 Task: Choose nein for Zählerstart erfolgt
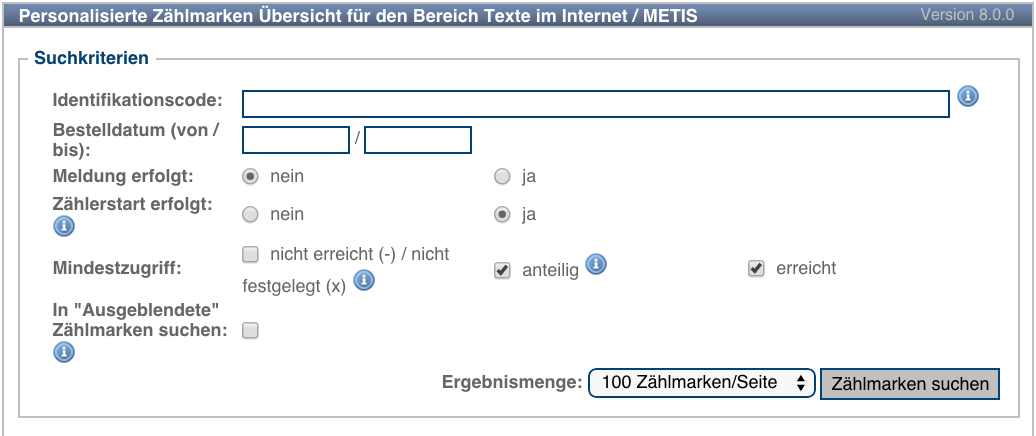pyautogui.click(x=250, y=215)
